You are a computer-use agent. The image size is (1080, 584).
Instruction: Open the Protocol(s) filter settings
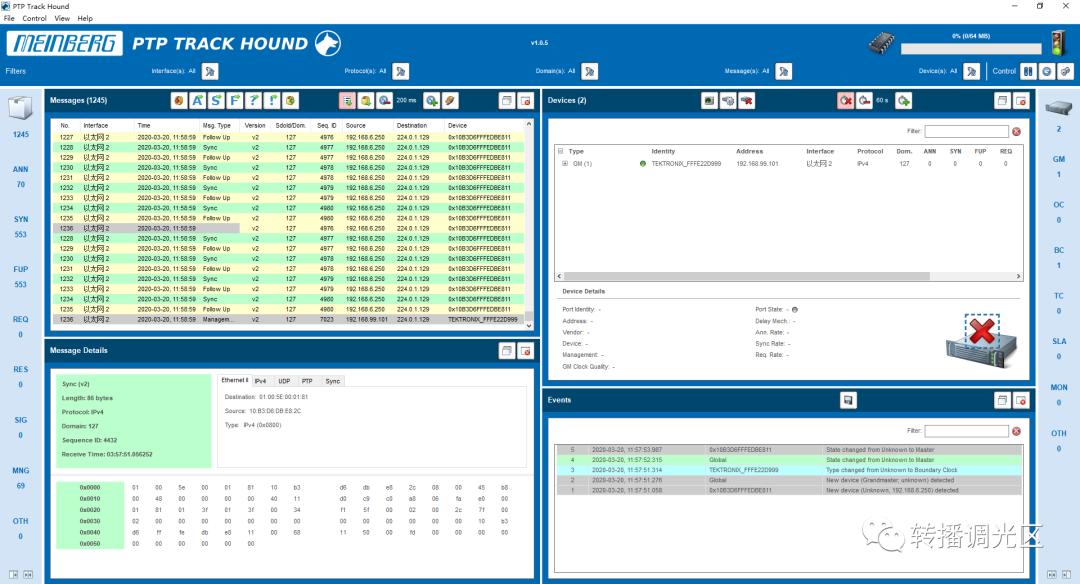click(400, 71)
